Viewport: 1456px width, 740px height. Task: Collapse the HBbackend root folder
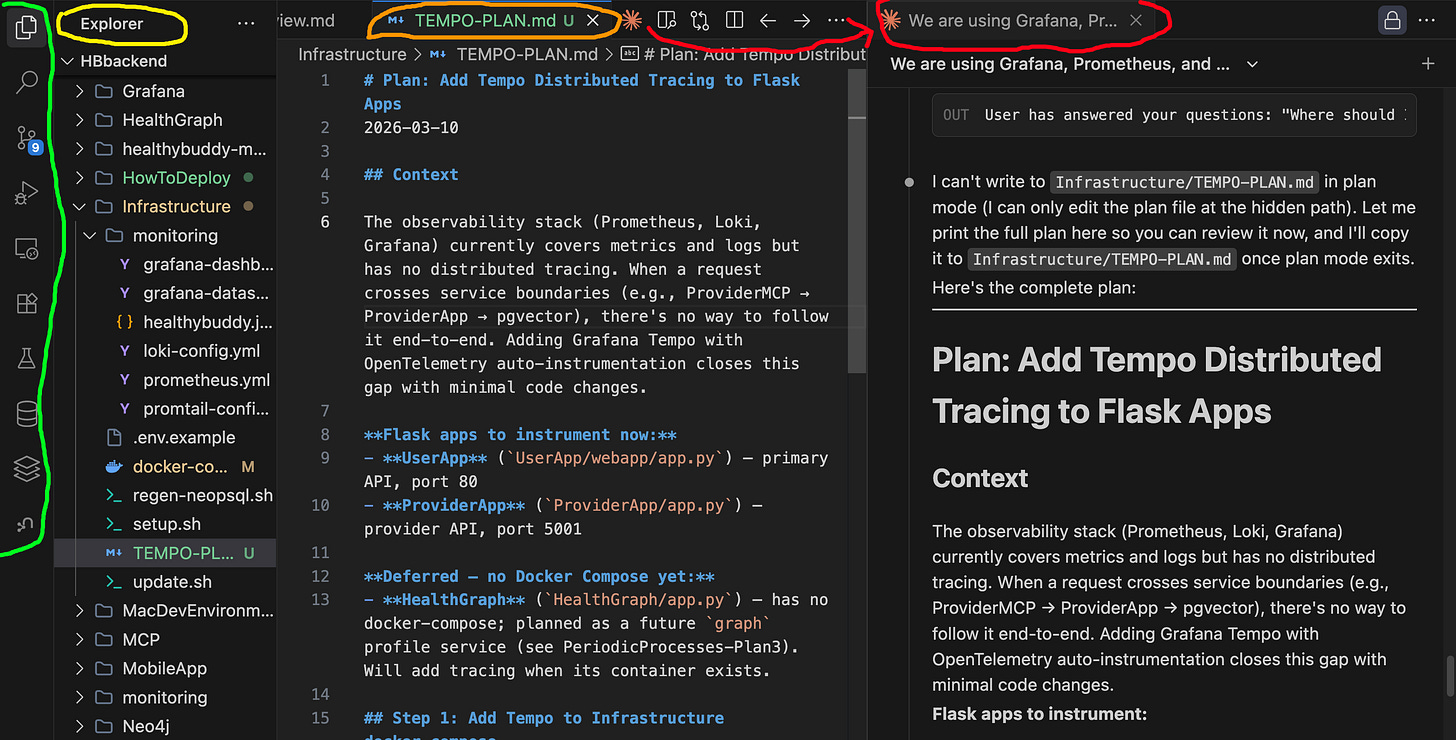(x=68, y=62)
